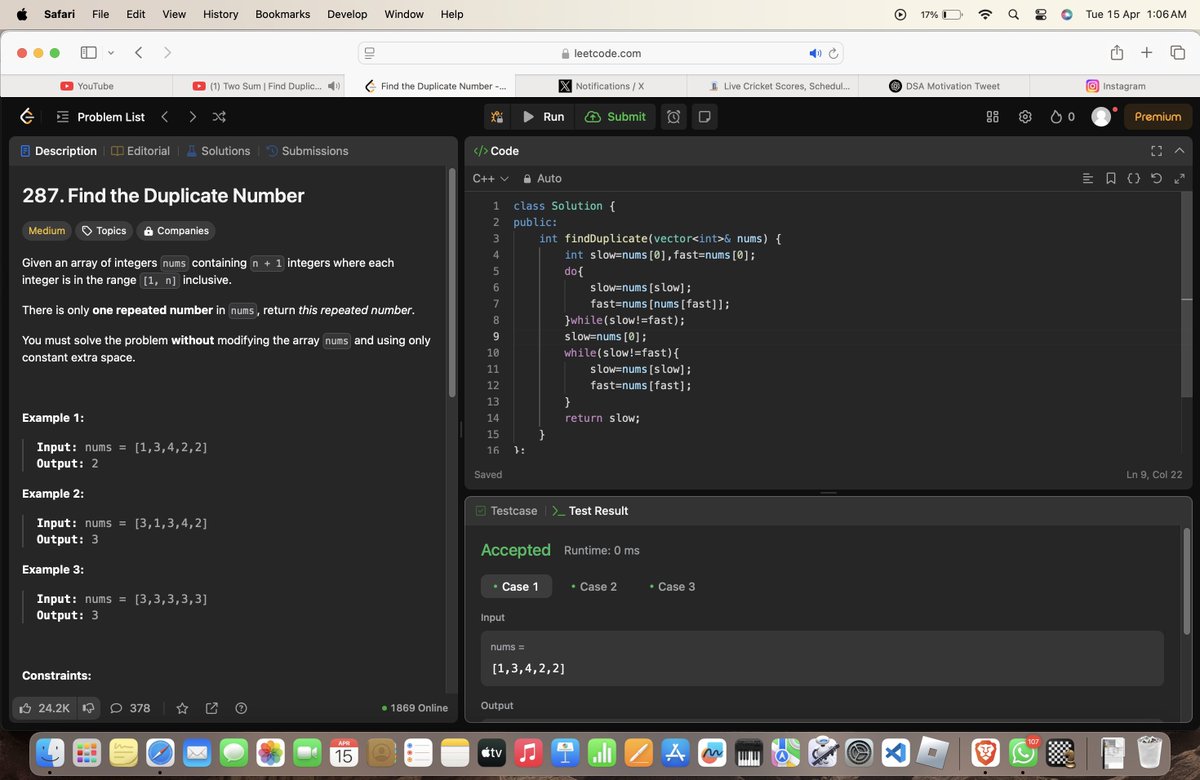This screenshot has width=1200, height=780.
Task: Expand the Topics tag
Action: (x=104, y=231)
